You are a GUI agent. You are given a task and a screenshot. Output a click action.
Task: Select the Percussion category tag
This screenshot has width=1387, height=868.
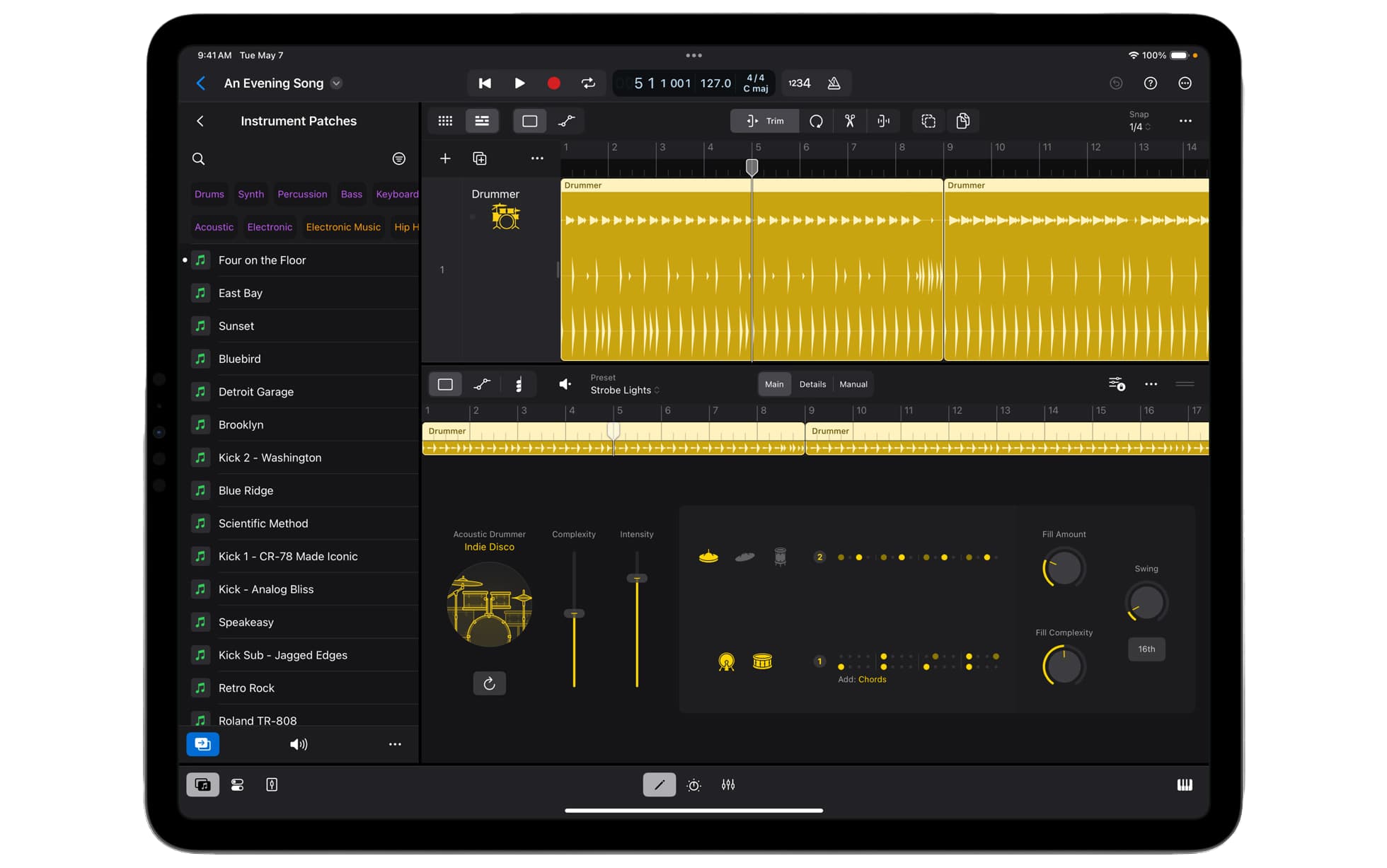tap(302, 194)
